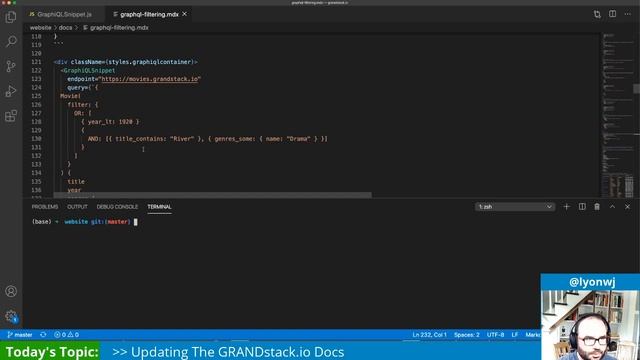Click the GraphiQLSnippet tag on line 122
The height and width of the screenshot is (360, 640).
click(x=89, y=71)
